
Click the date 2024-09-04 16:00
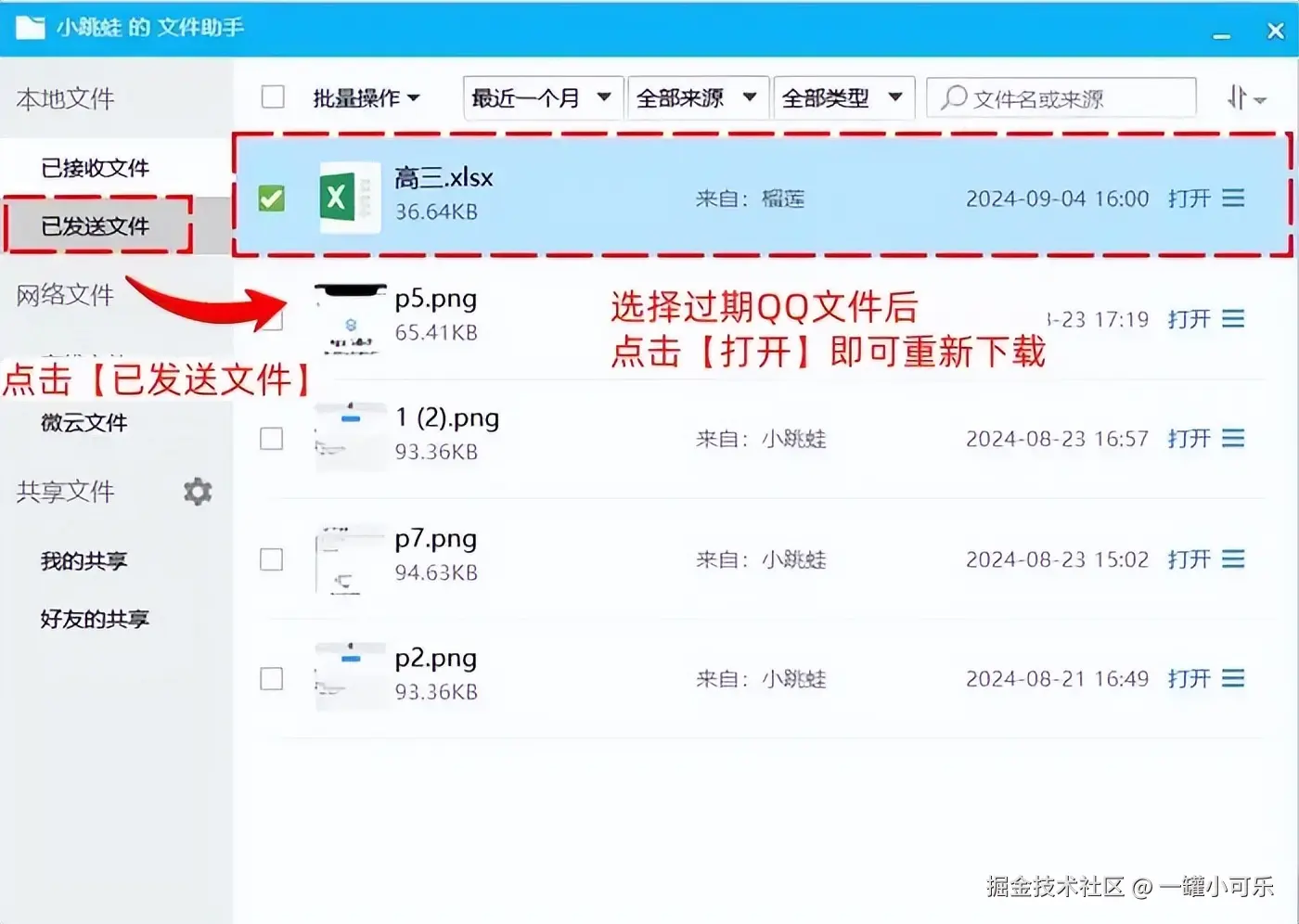pos(1057,199)
